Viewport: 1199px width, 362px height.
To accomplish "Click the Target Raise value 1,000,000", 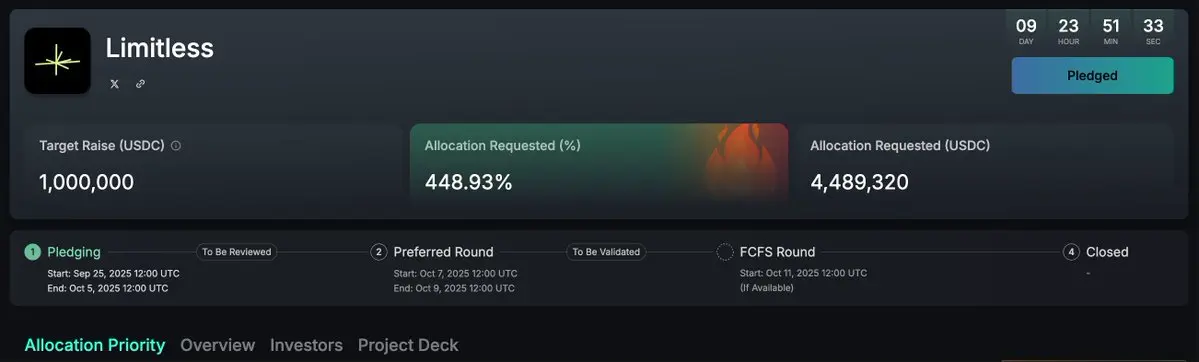I will (86, 182).
